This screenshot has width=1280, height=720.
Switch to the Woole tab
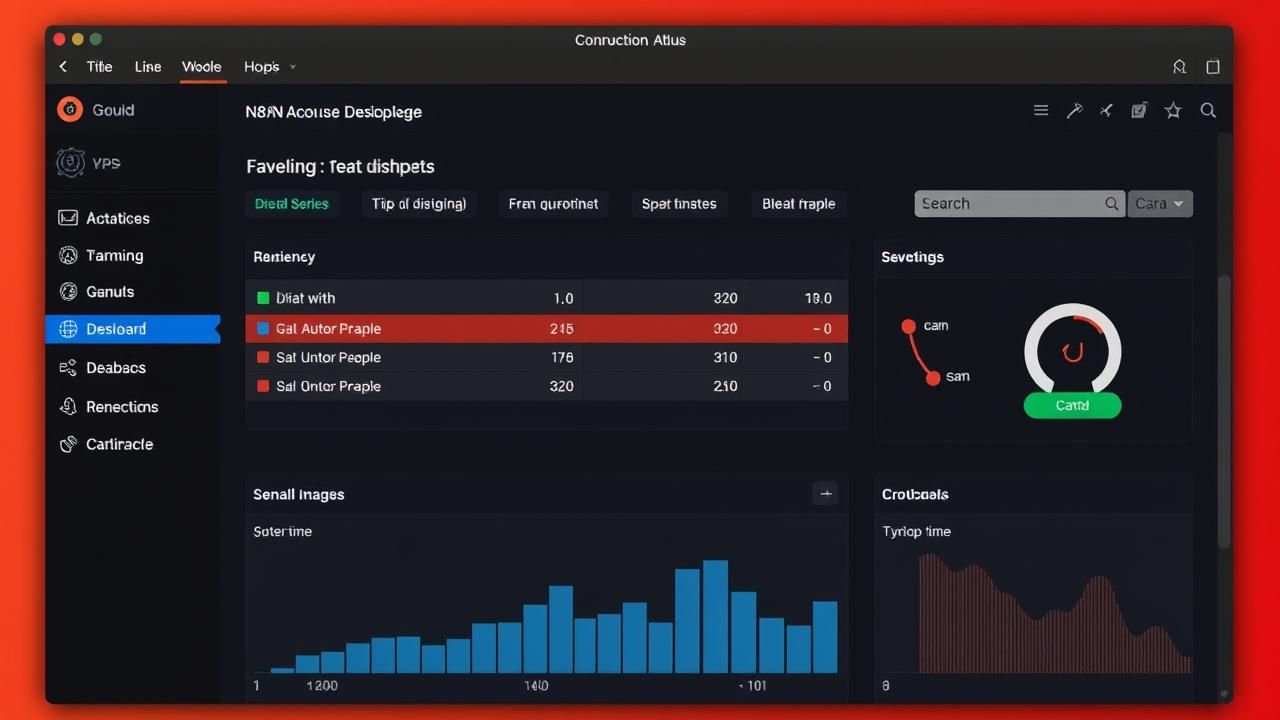pos(201,67)
